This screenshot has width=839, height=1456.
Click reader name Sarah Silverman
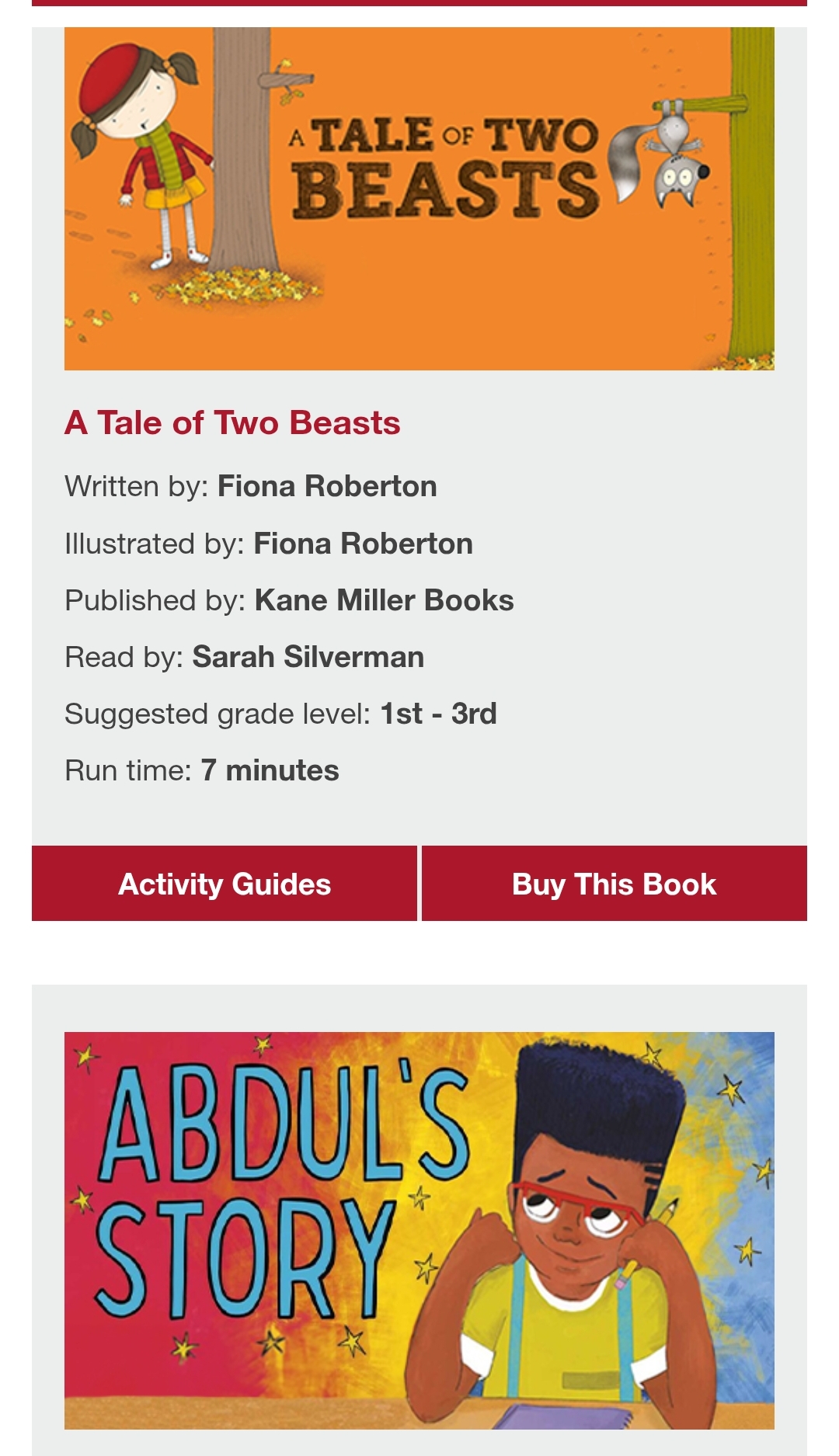(308, 658)
